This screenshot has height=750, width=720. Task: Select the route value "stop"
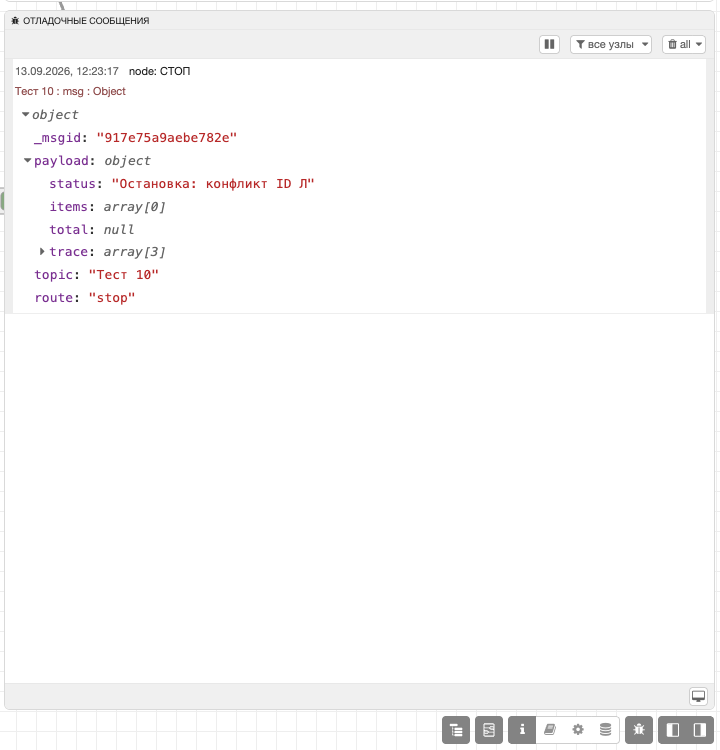112,298
